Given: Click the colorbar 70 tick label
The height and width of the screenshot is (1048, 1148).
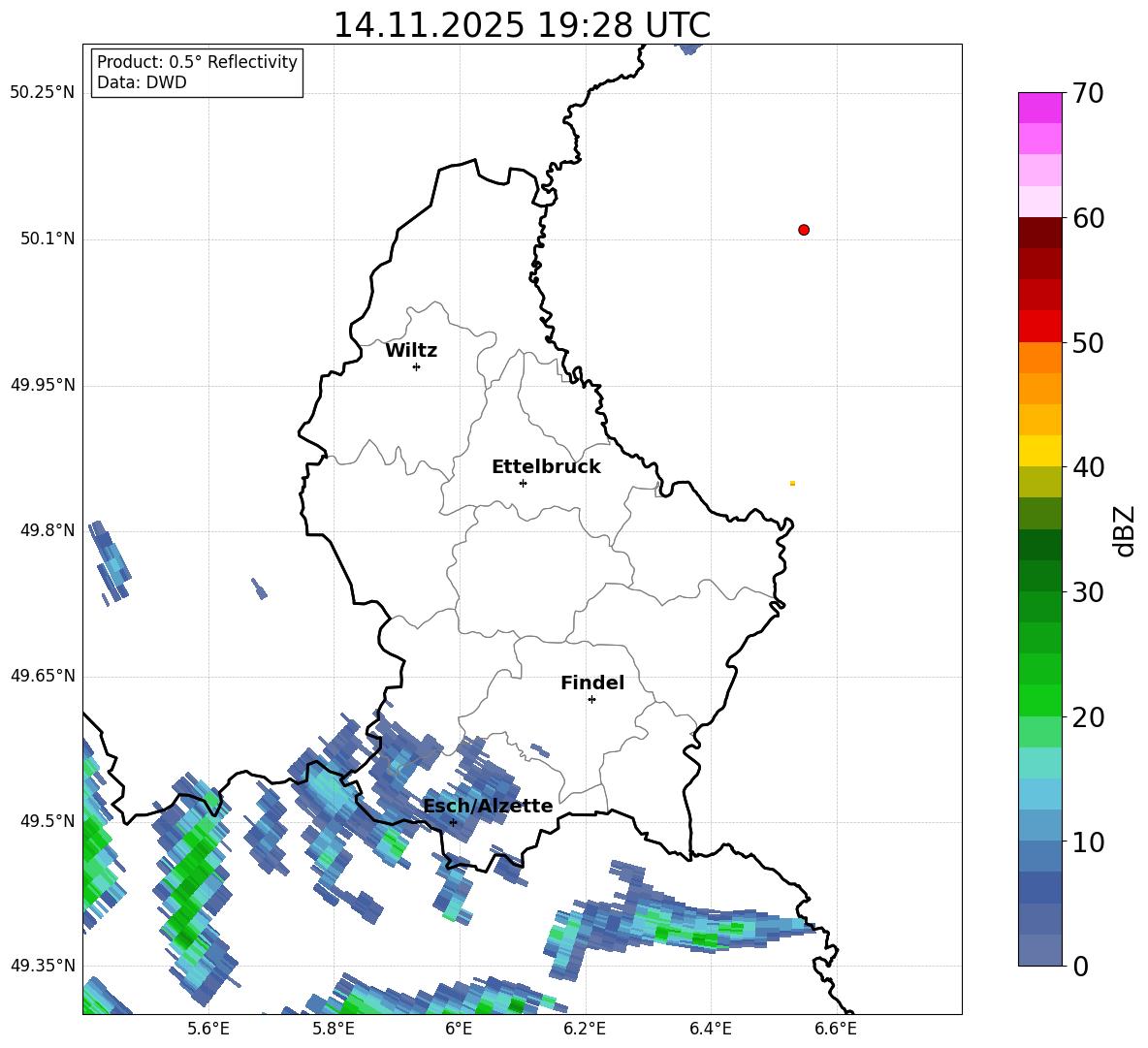Looking at the screenshot, I should 1088,94.
